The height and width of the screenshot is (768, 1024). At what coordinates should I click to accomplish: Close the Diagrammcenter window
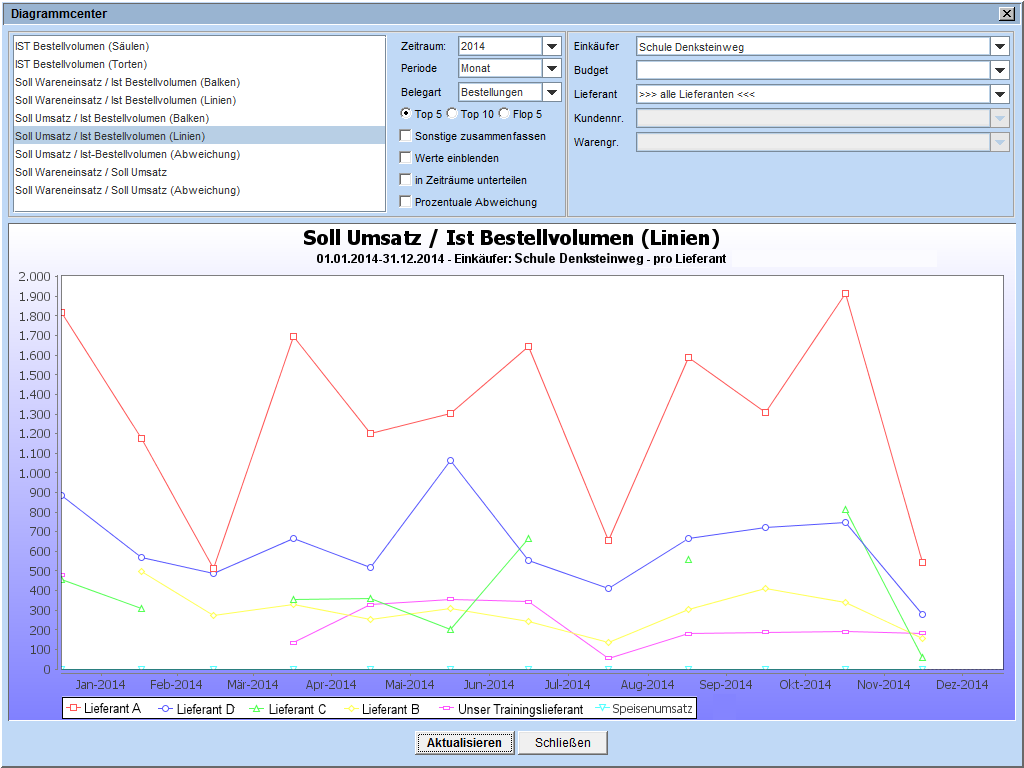[x=1006, y=13]
